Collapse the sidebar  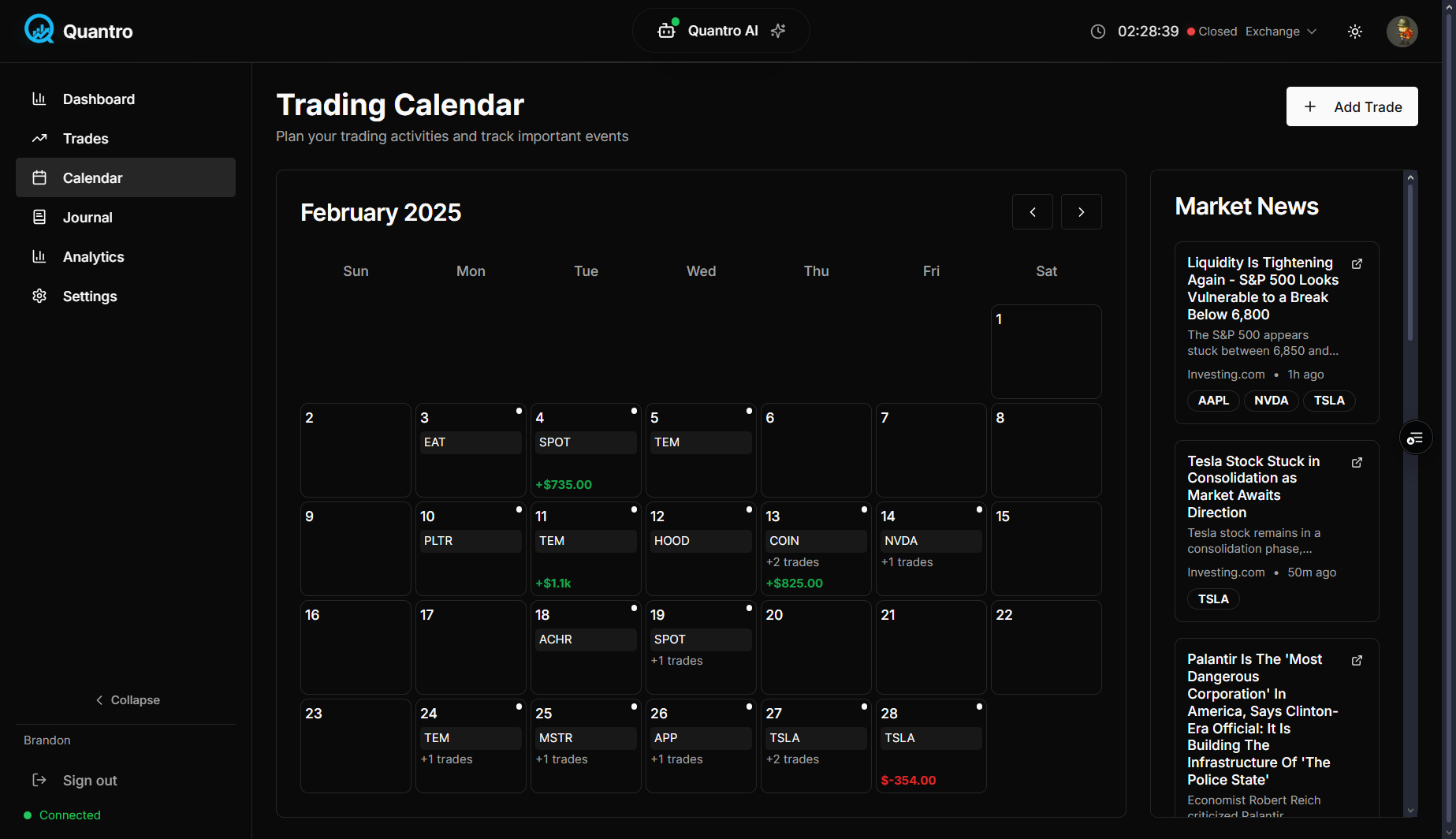pyautogui.click(x=127, y=699)
